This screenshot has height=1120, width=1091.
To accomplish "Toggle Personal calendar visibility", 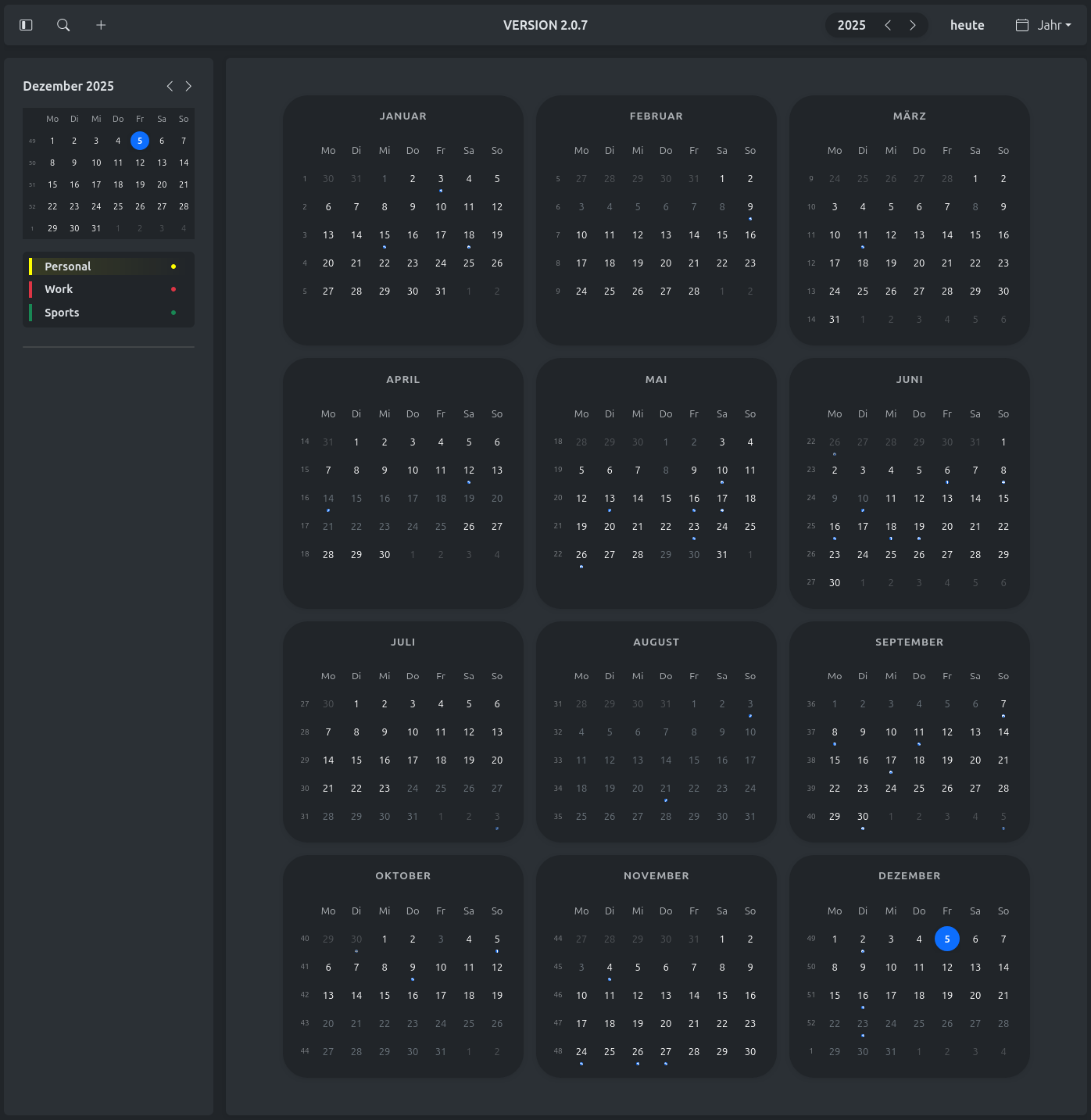I will 68,267.
